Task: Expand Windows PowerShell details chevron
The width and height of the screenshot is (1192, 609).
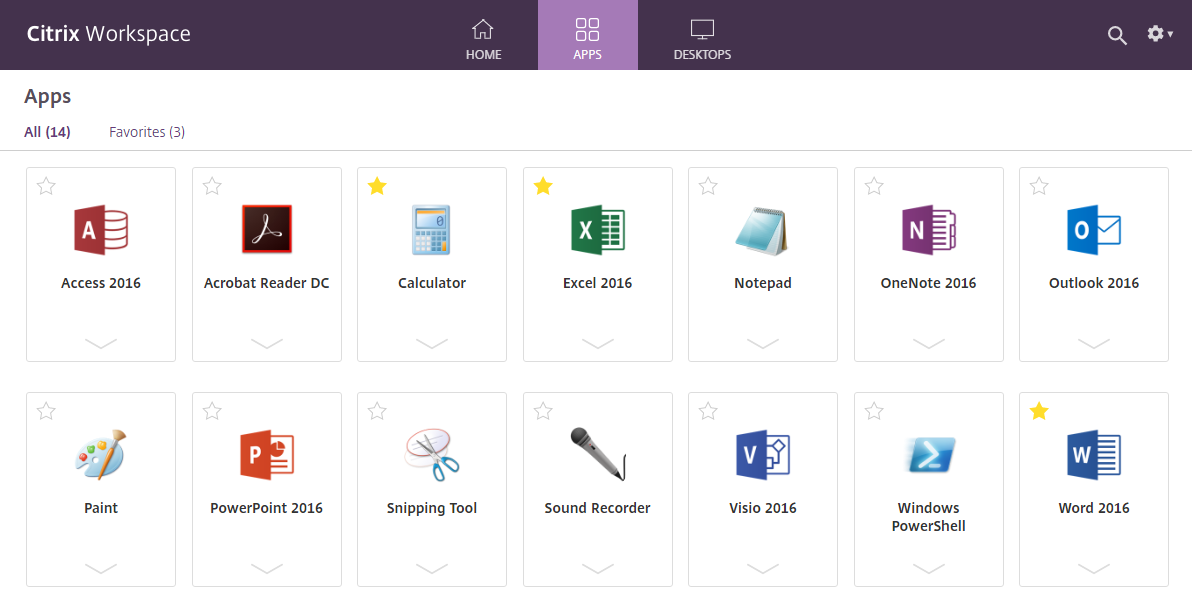Action: point(928,569)
